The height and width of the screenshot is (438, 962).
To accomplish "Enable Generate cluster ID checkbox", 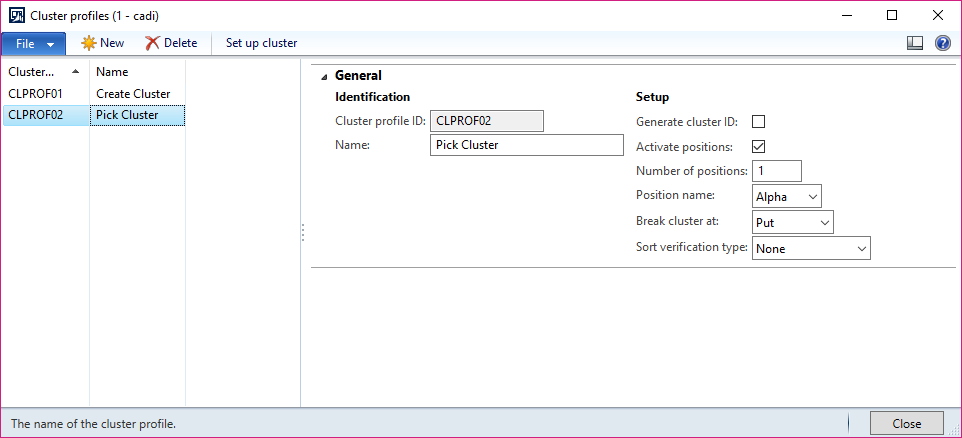I will pos(759,121).
